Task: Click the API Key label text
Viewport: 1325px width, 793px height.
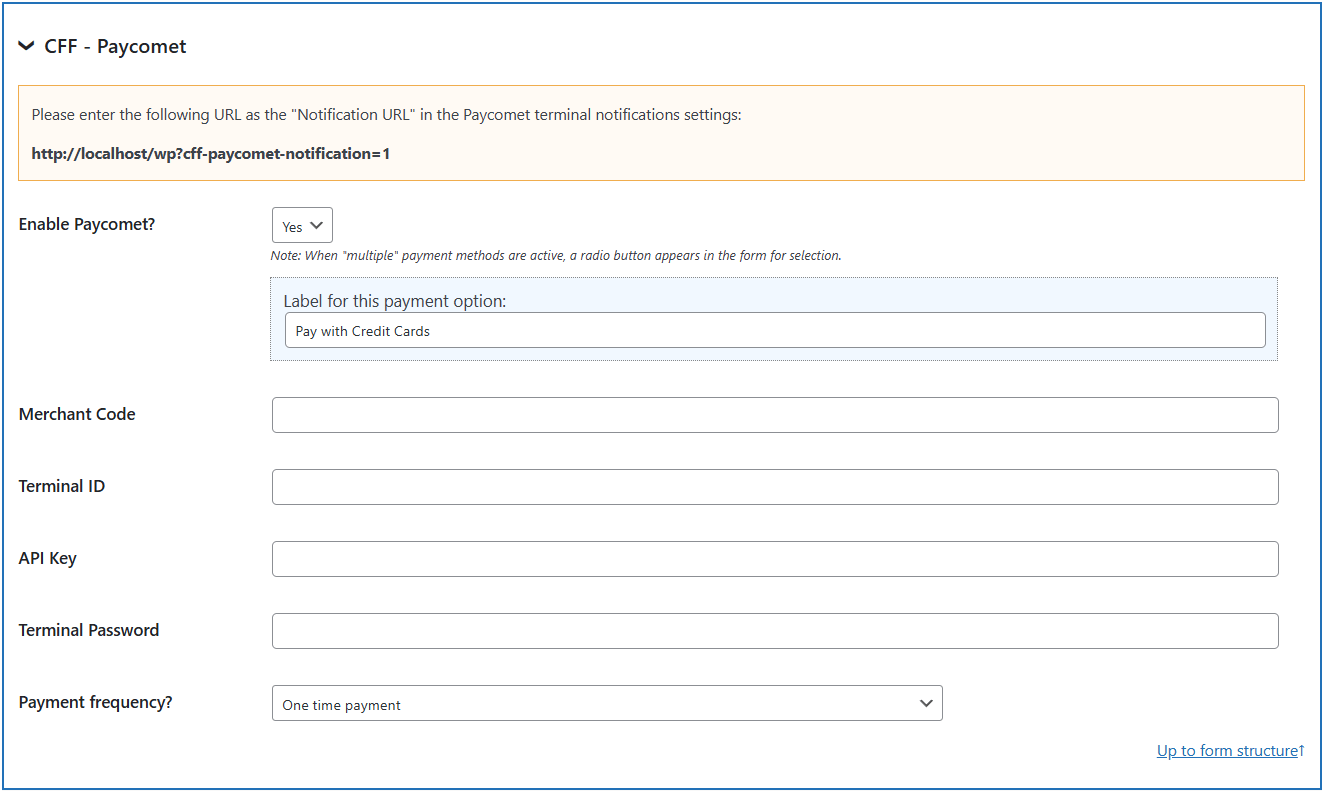Action: click(x=48, y=558)
